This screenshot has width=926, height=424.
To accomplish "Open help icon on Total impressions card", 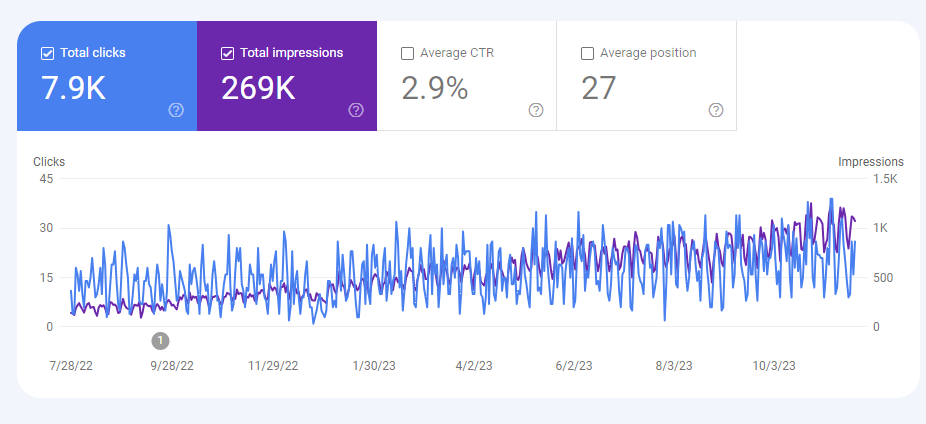I will 356,110.
